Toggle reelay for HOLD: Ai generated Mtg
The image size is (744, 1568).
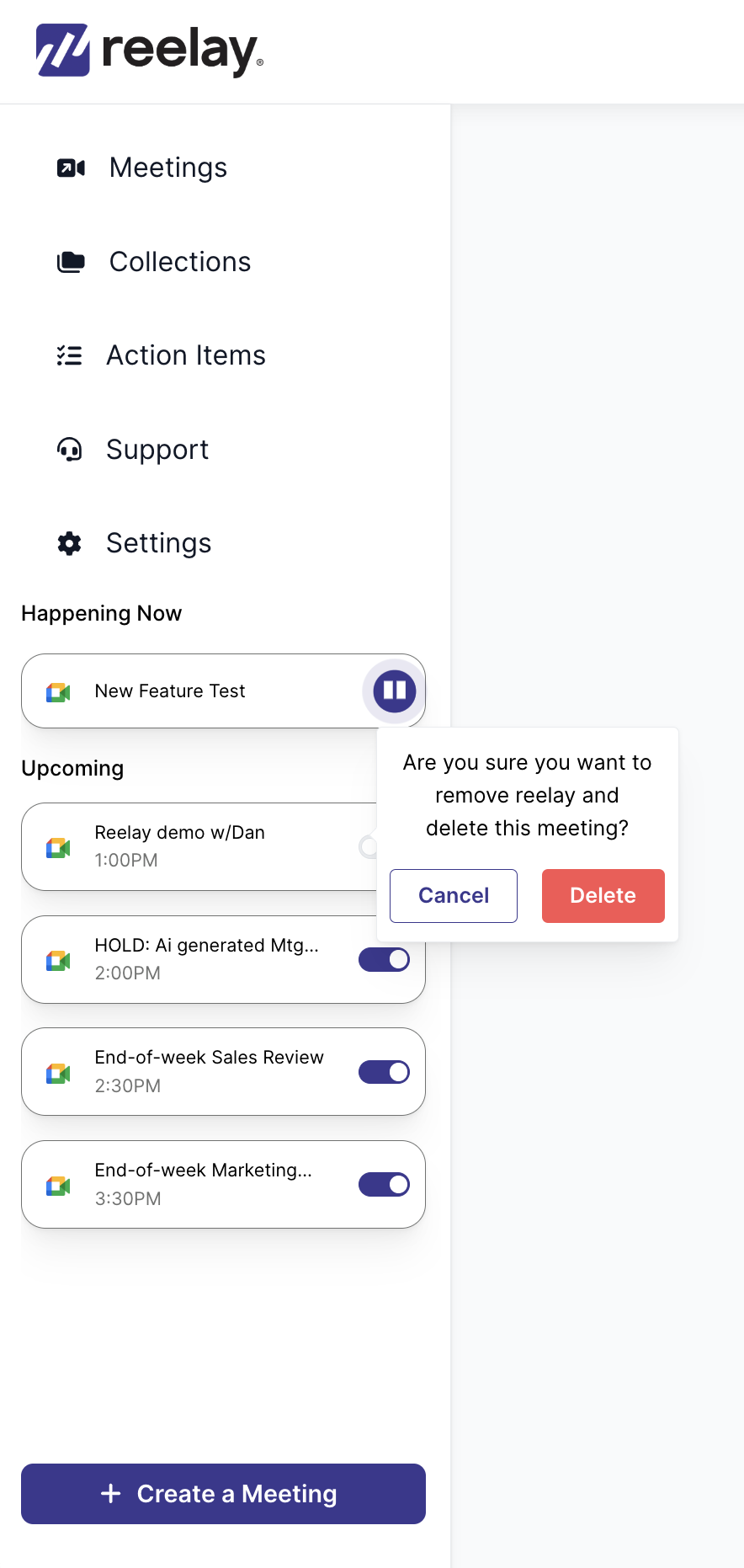tap(384, 959)
